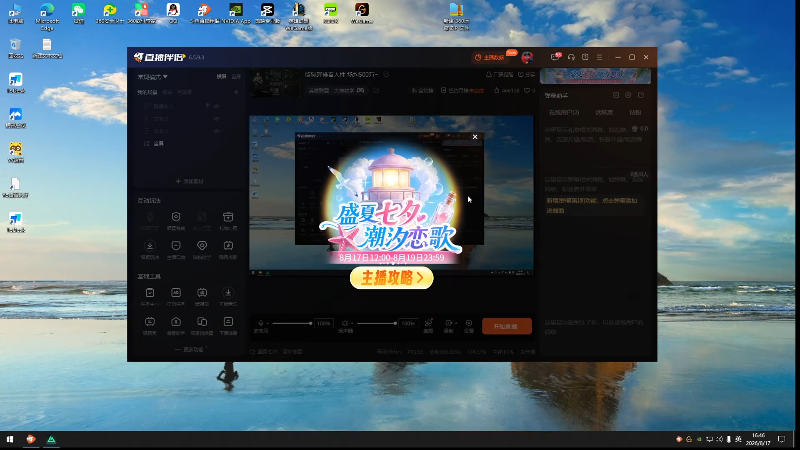Switch to the 贡献榜 tab
This screenshot has height=450, width=800.
tap(604, 112)
